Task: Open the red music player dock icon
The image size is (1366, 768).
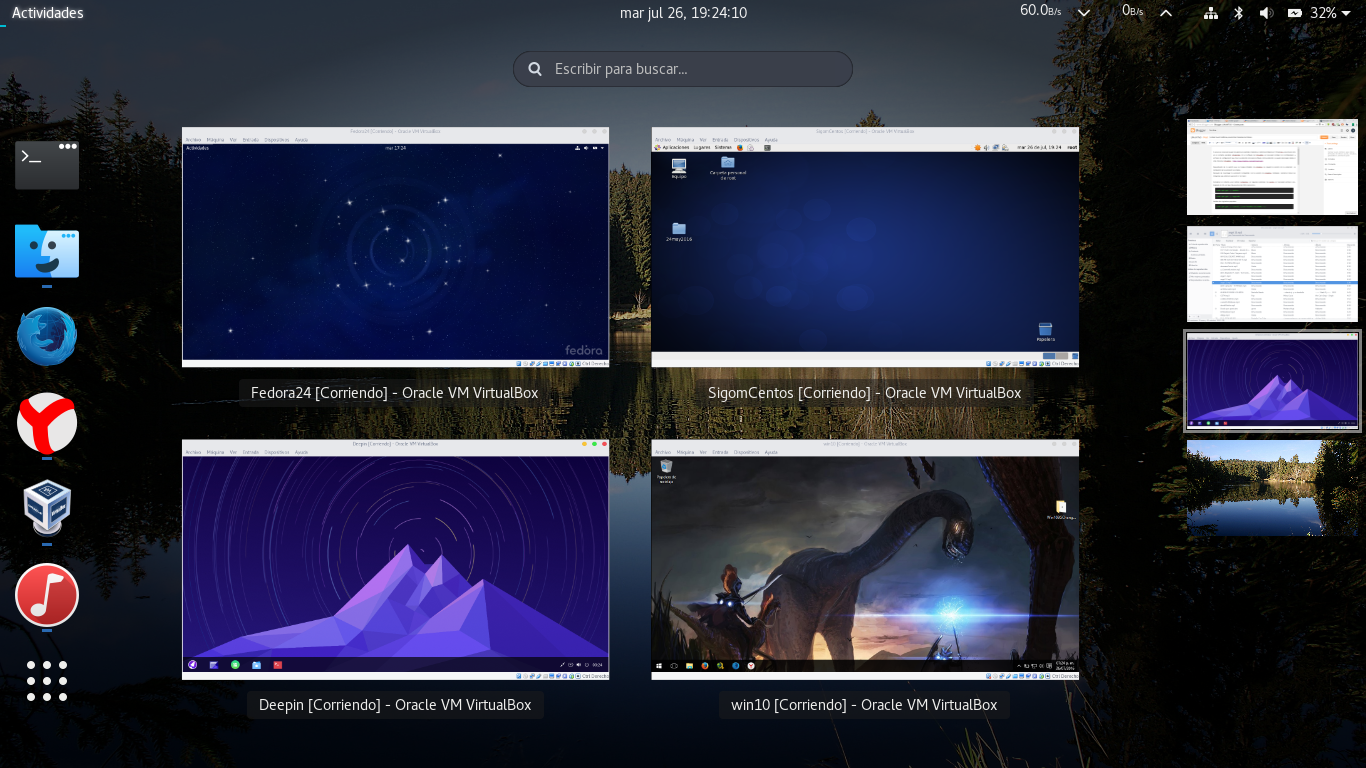Action: coord(47,595)
